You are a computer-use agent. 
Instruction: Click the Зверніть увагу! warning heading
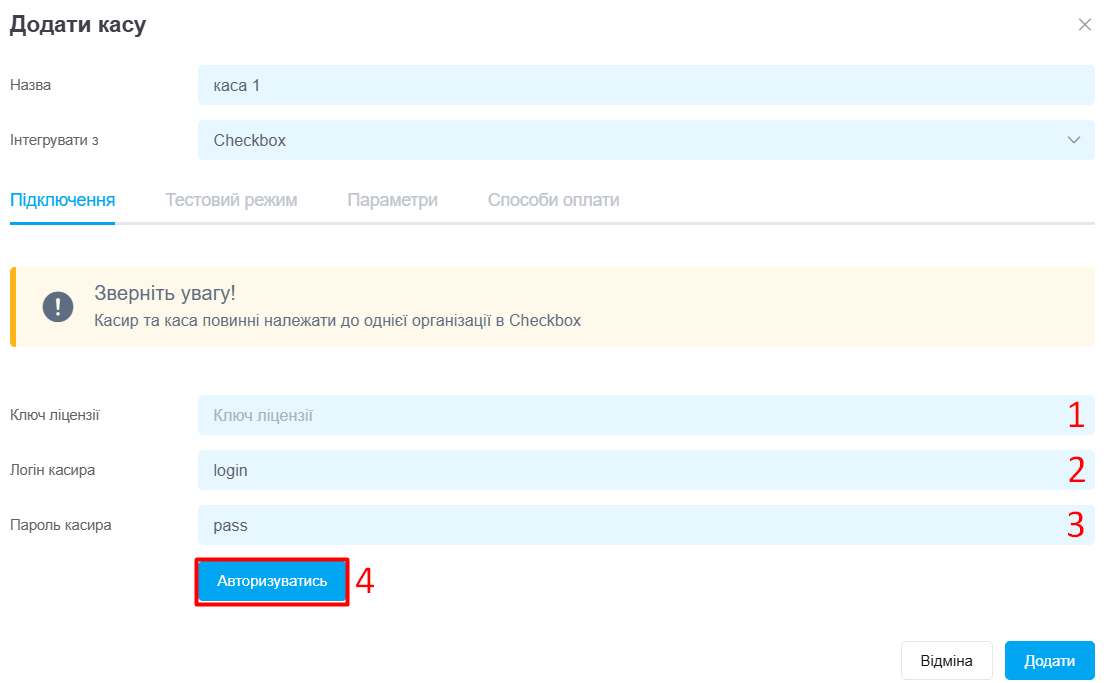[x=165, y=292]
